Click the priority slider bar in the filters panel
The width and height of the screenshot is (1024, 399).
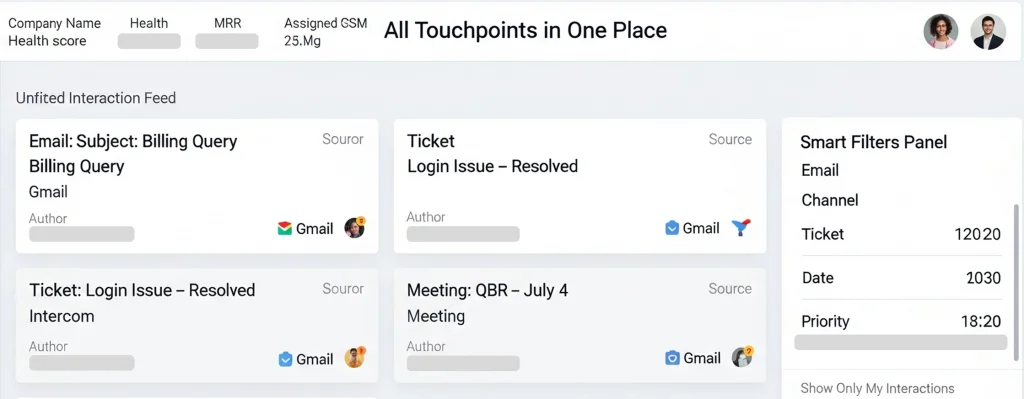901,343
